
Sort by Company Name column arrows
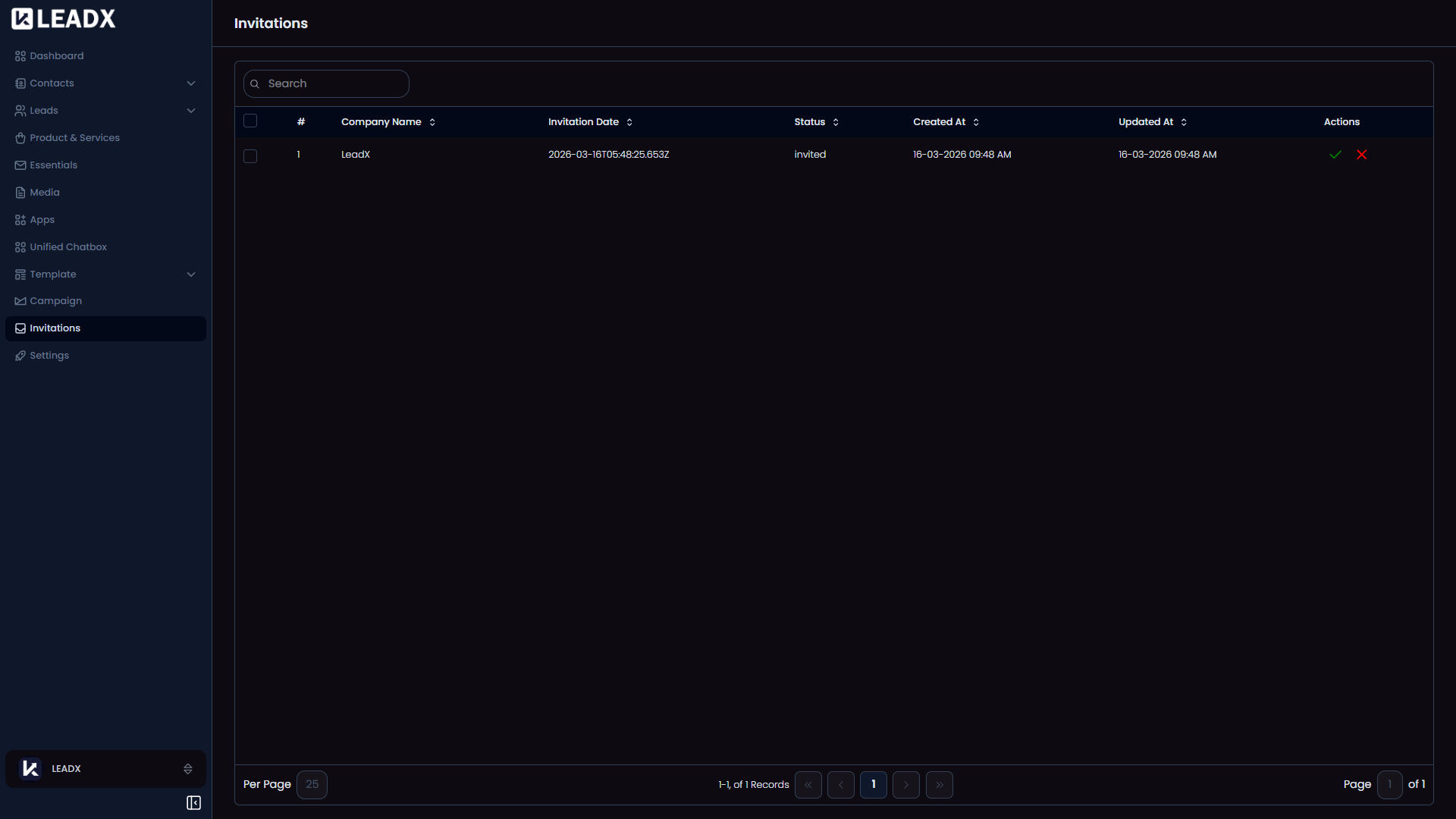pos(432,122)
